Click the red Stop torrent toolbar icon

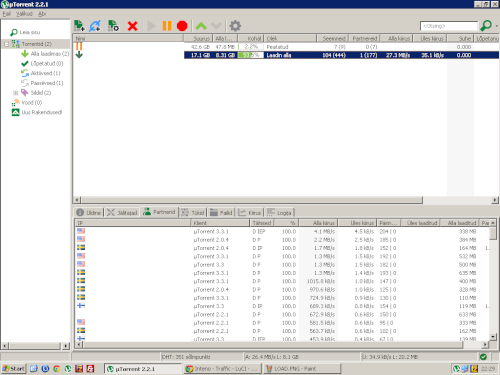point(182,26)
